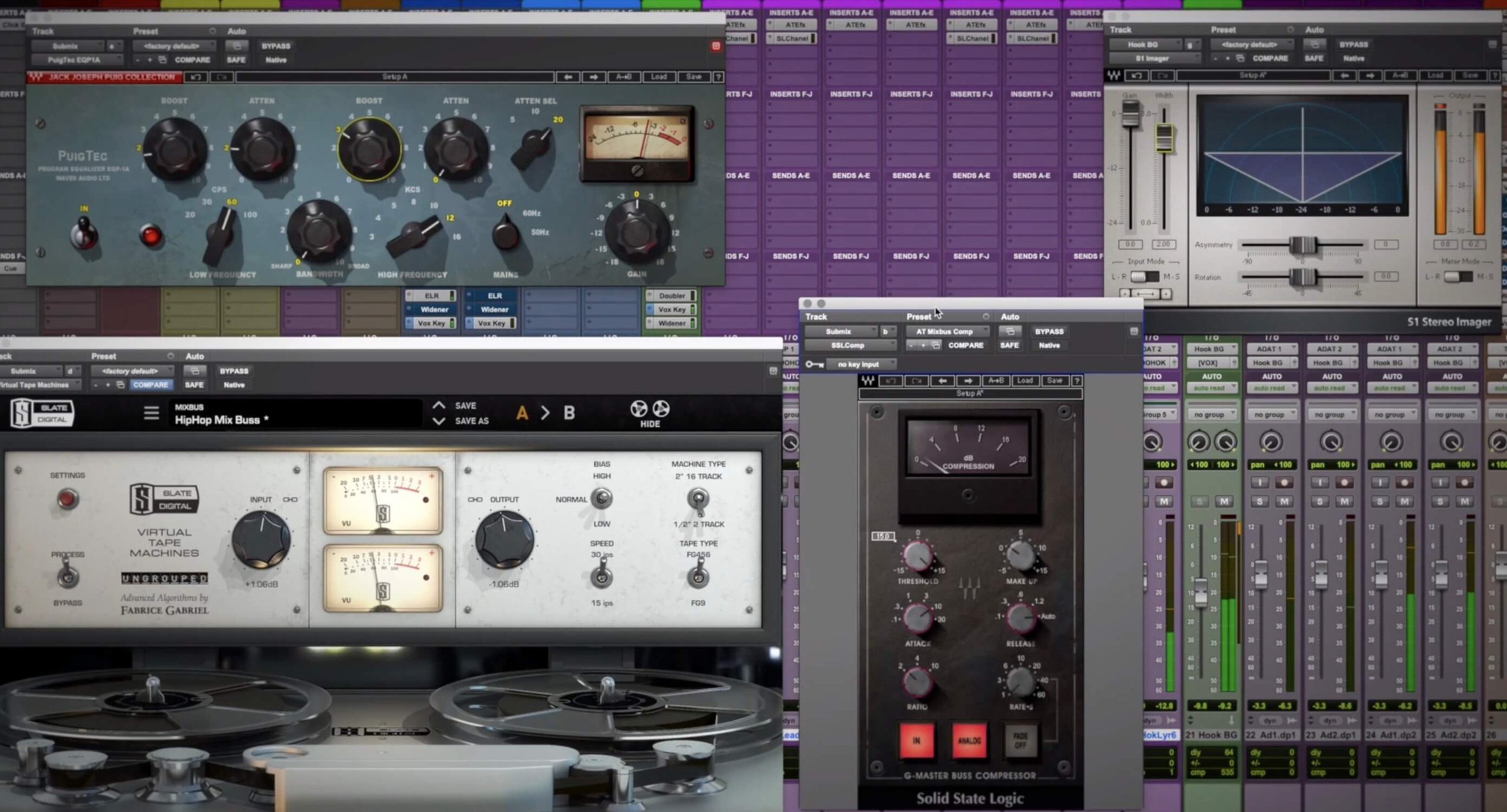Go to the previous preset in the PuigTec toolbar
Screen dimensions: 1507x812
pos(568,77)
